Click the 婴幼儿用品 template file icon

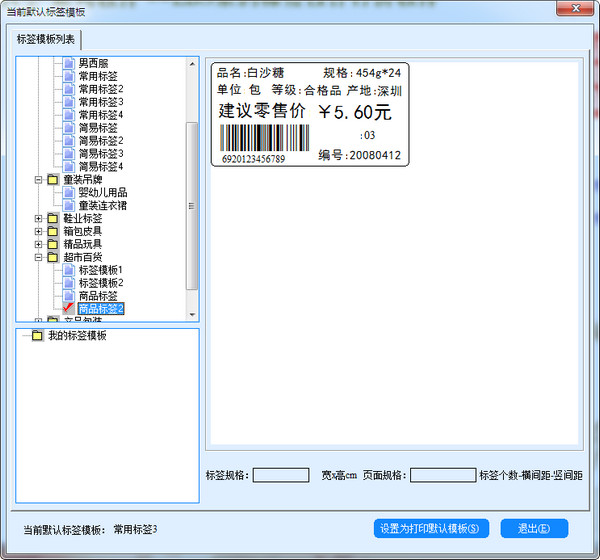pyautogui.click(x=68, y=192)
